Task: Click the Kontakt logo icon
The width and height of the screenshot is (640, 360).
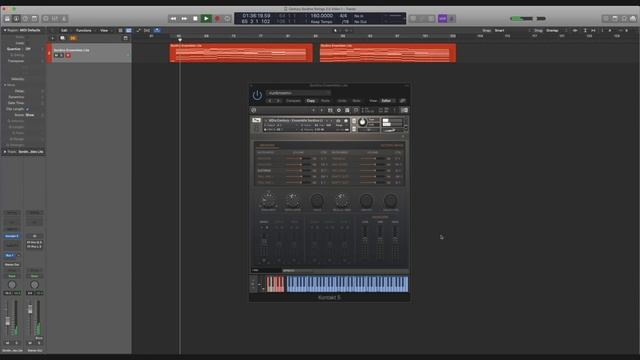Action: pos(253,110)
